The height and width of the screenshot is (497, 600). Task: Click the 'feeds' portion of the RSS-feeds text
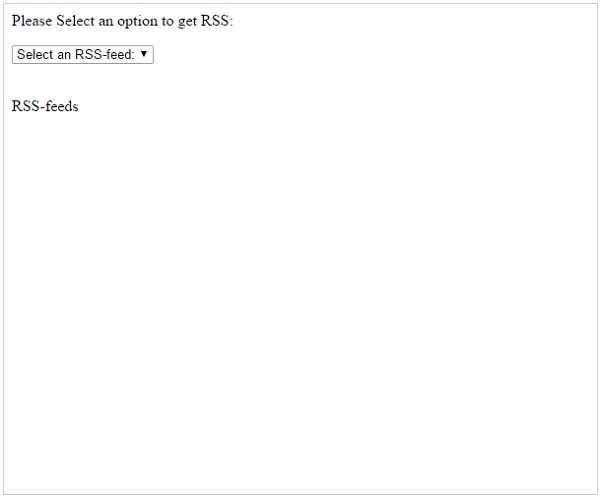pyautogui.click(x=62, y=106)
